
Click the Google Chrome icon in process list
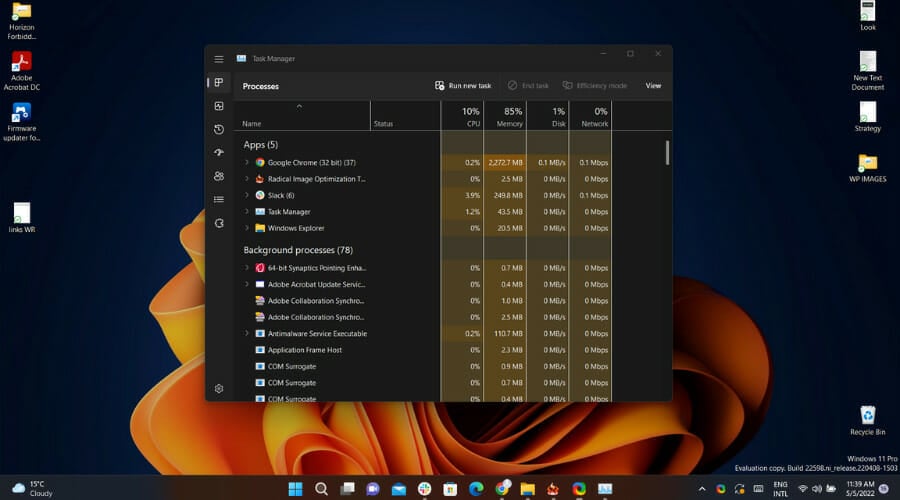tap(260, 162)
